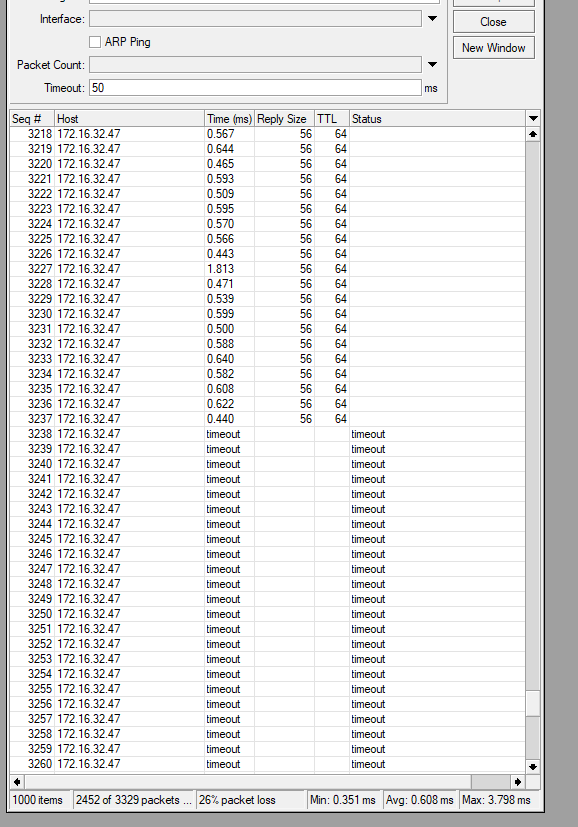
Task: Click into the Interface input field
Action: [x=255, y=19]
